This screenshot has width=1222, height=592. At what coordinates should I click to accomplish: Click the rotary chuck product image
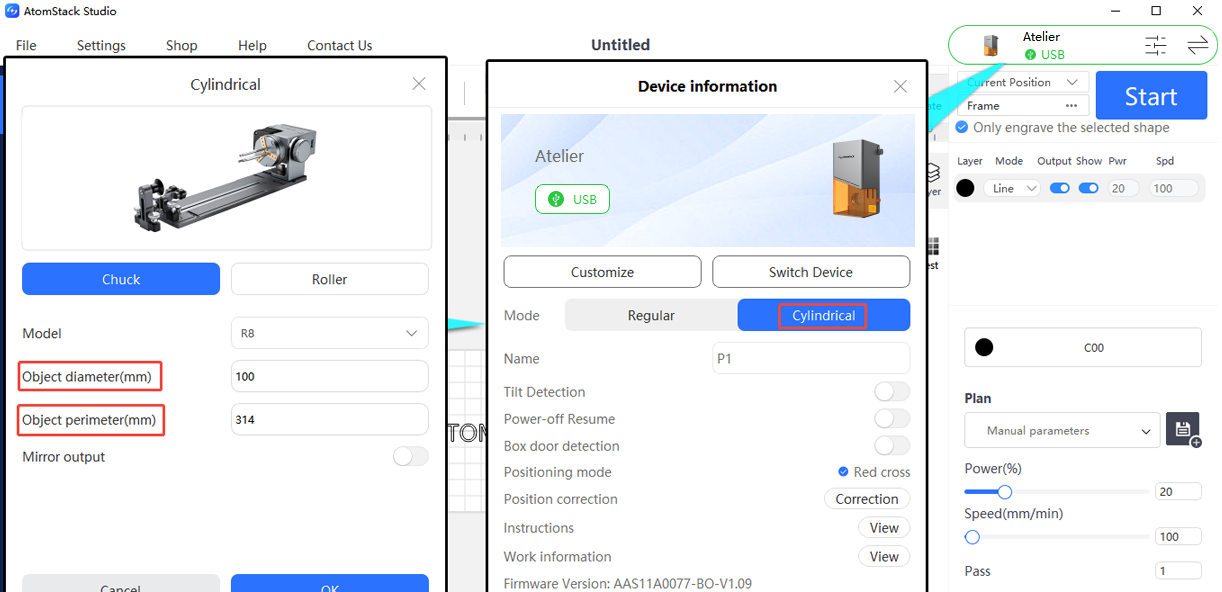click(225, 177)
